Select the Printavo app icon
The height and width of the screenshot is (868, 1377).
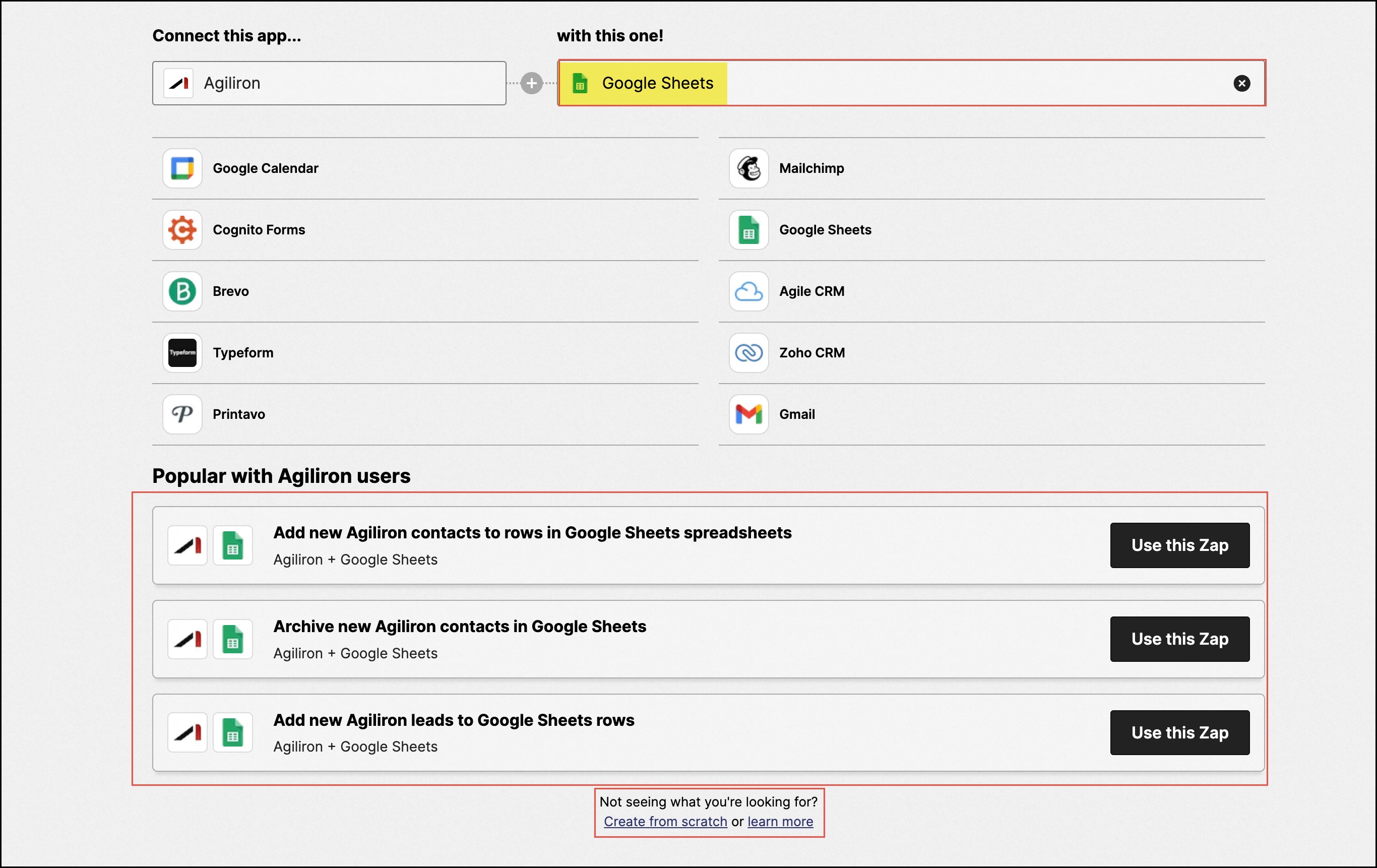click(x=182, y=414)
